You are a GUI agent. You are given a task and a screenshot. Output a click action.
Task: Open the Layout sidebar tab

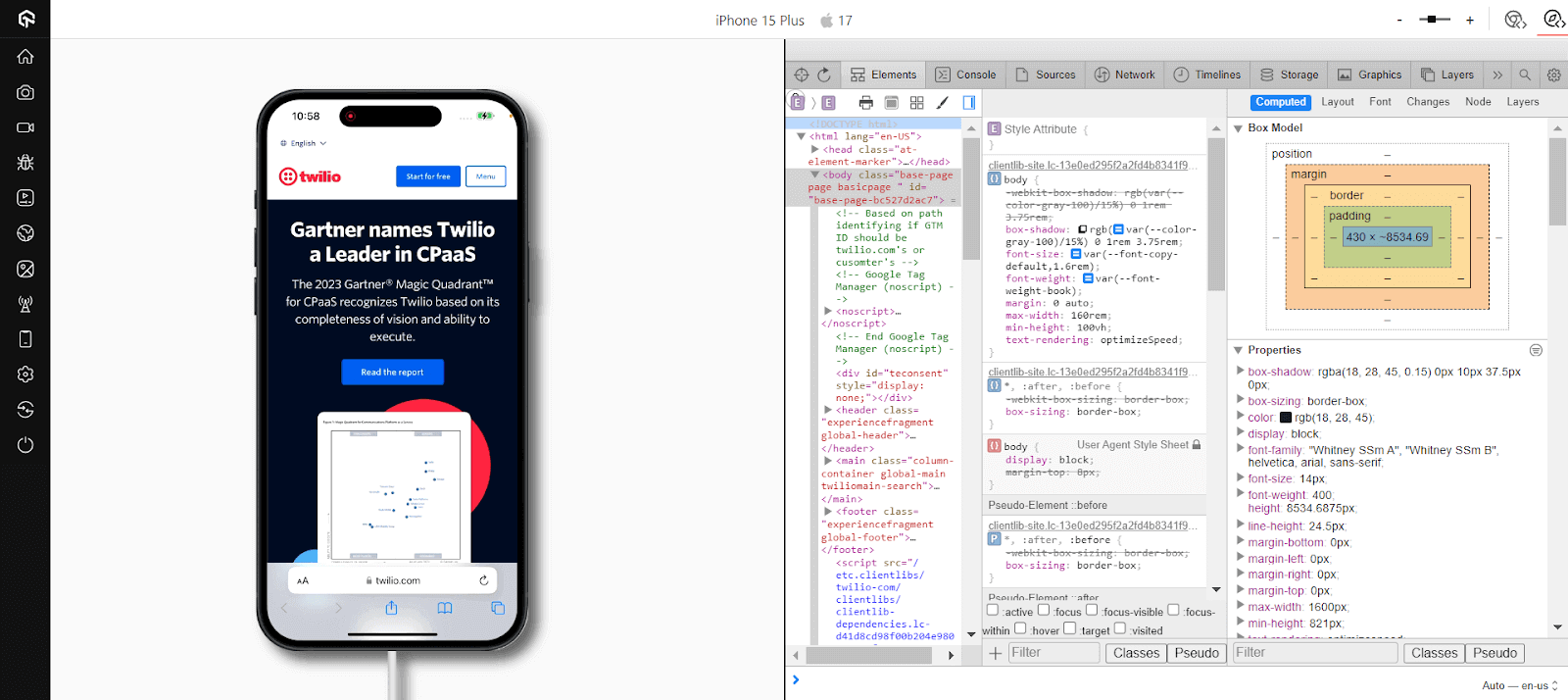(1338, 102)
